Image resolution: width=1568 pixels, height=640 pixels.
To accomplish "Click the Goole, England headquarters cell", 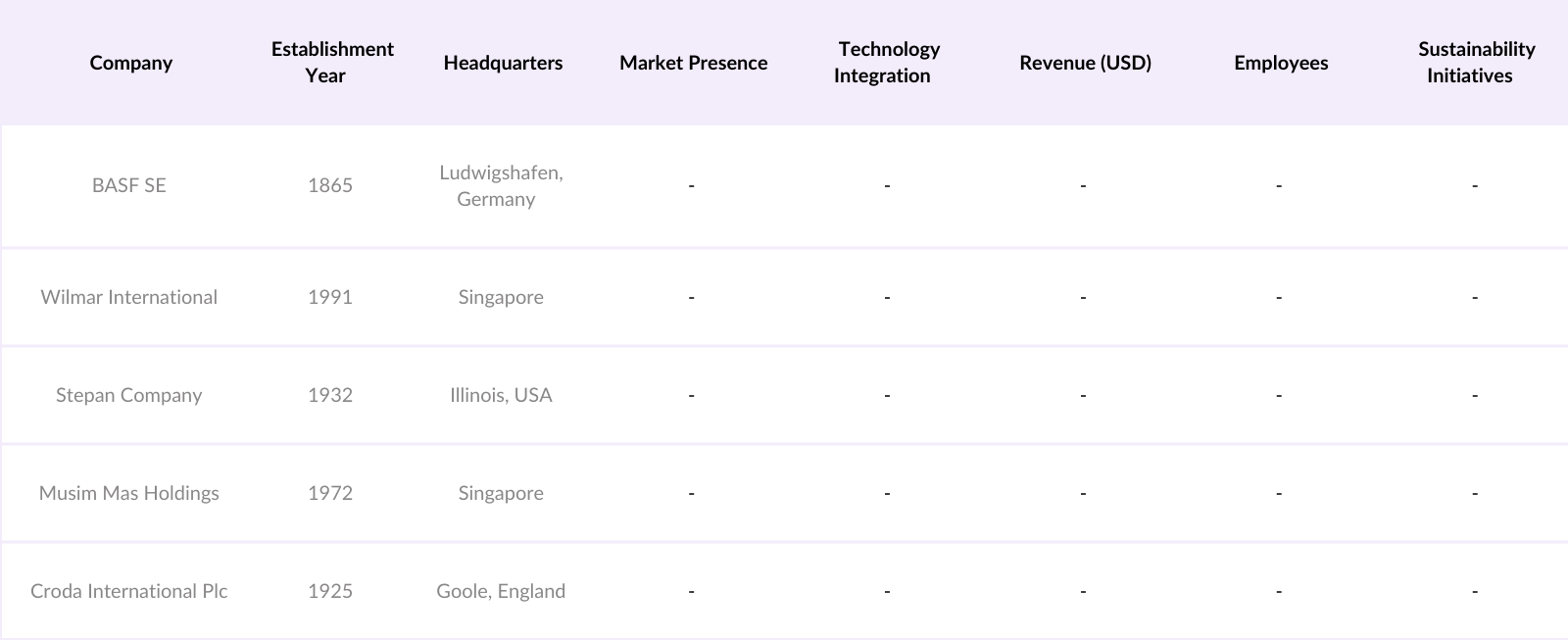I will click(x=501, y=591).
